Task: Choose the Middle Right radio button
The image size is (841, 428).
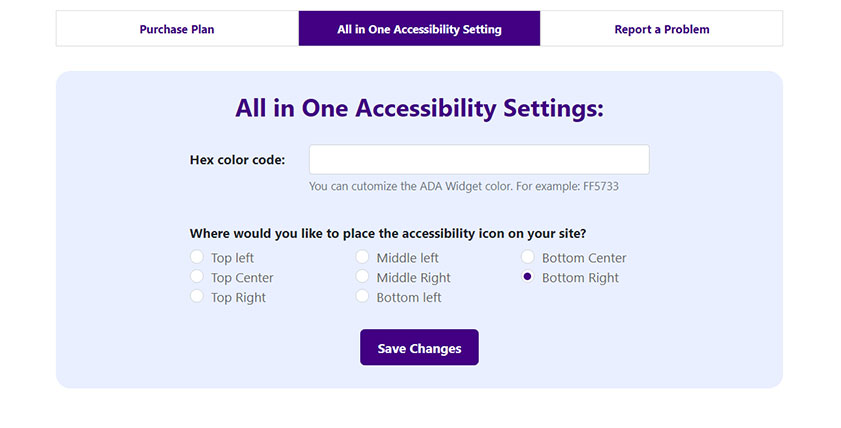Action: (x=362, y=277)
